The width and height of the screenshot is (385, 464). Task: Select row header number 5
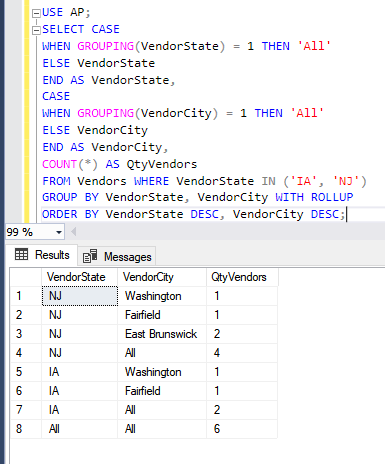click(26, 372)
